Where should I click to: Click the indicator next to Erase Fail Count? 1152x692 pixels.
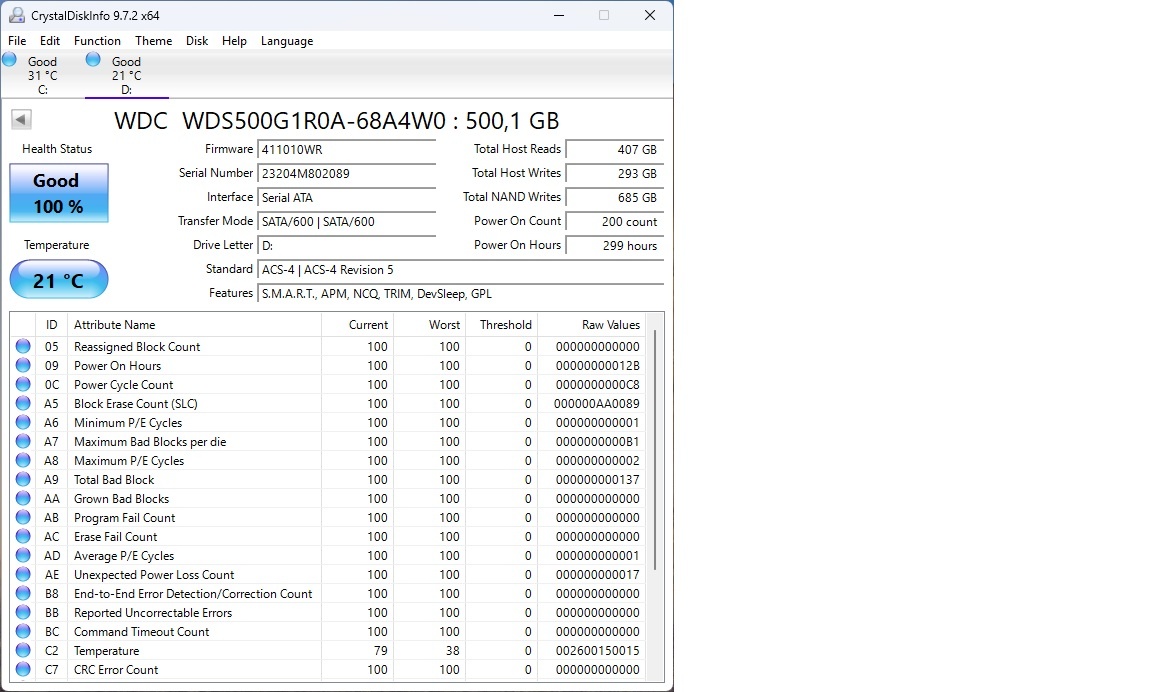(22, 536)
